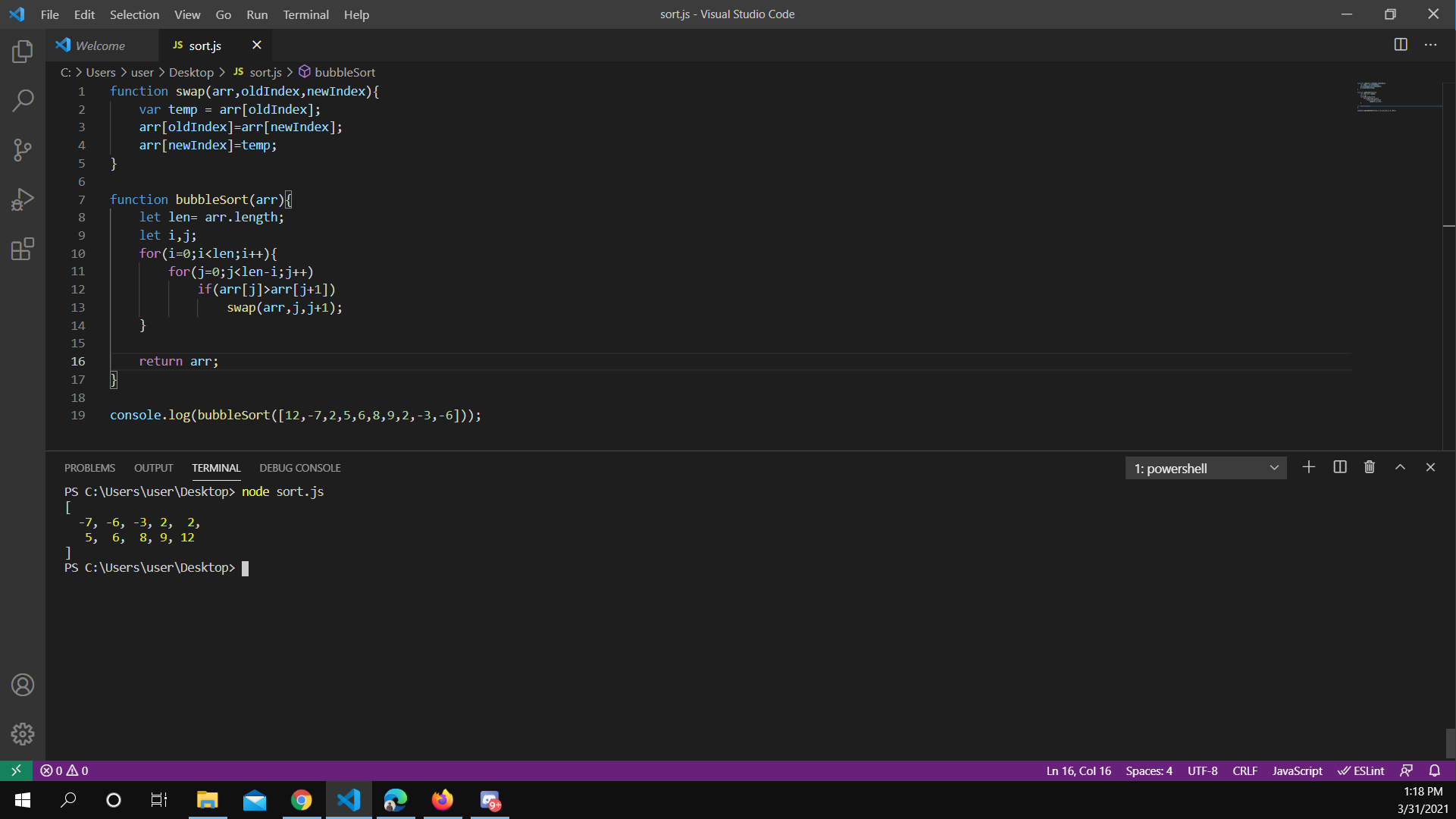Expand the powershell terminal selector dropdown
This screenshot has width=1456, height=819.
pos(1206,469)
